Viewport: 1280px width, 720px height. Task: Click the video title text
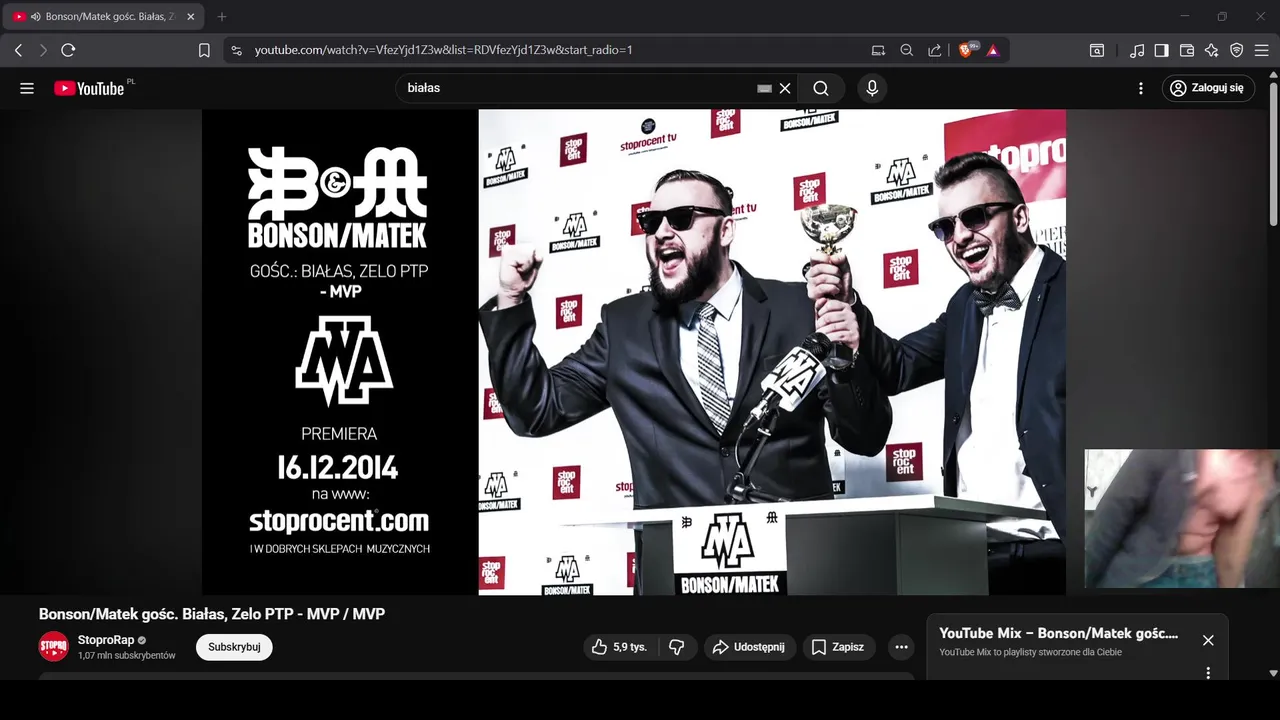click(212, 614)
